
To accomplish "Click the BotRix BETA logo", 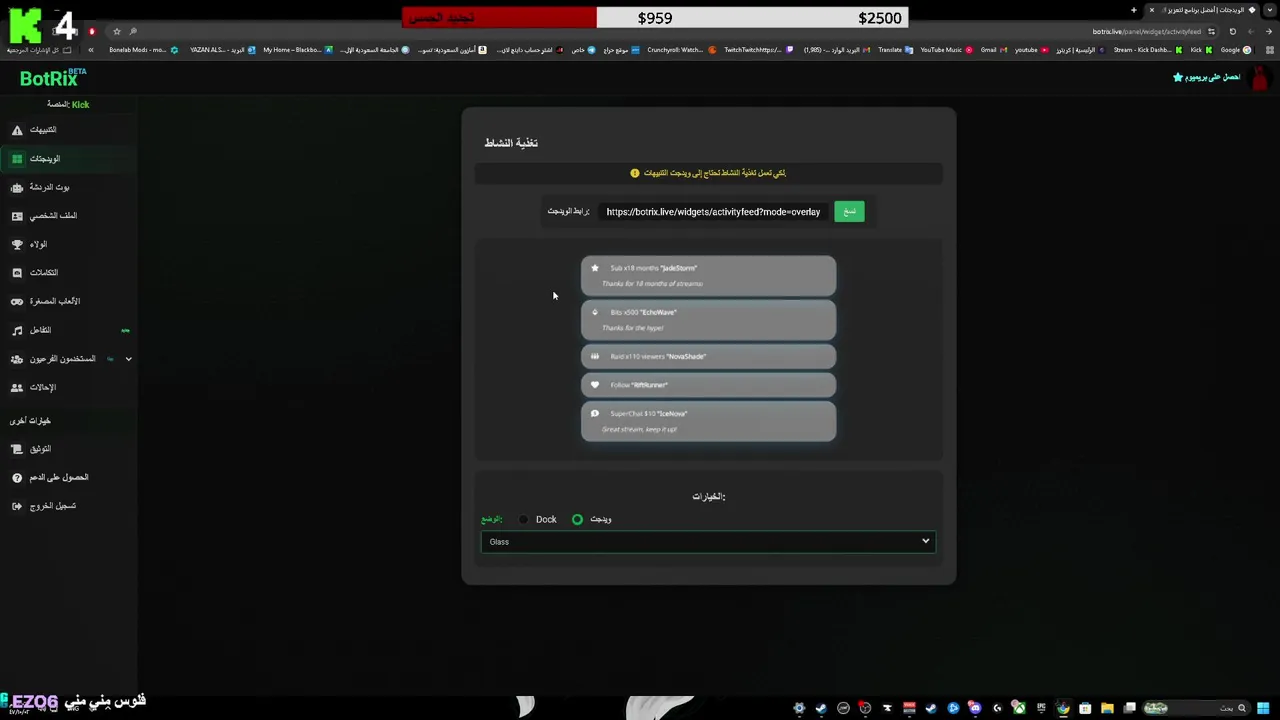I will pyautogui.click(x=53, y=77).
